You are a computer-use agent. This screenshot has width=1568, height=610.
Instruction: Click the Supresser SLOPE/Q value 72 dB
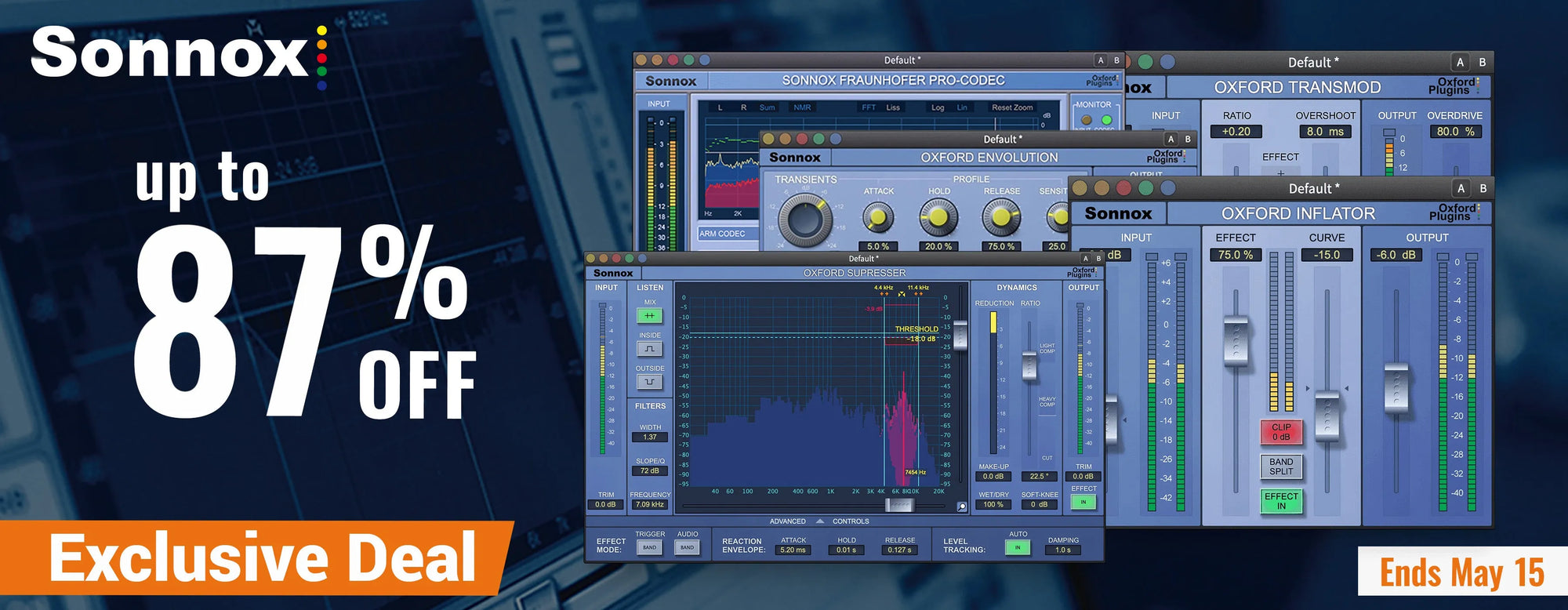pyautogui.click(x=650, y=471)
